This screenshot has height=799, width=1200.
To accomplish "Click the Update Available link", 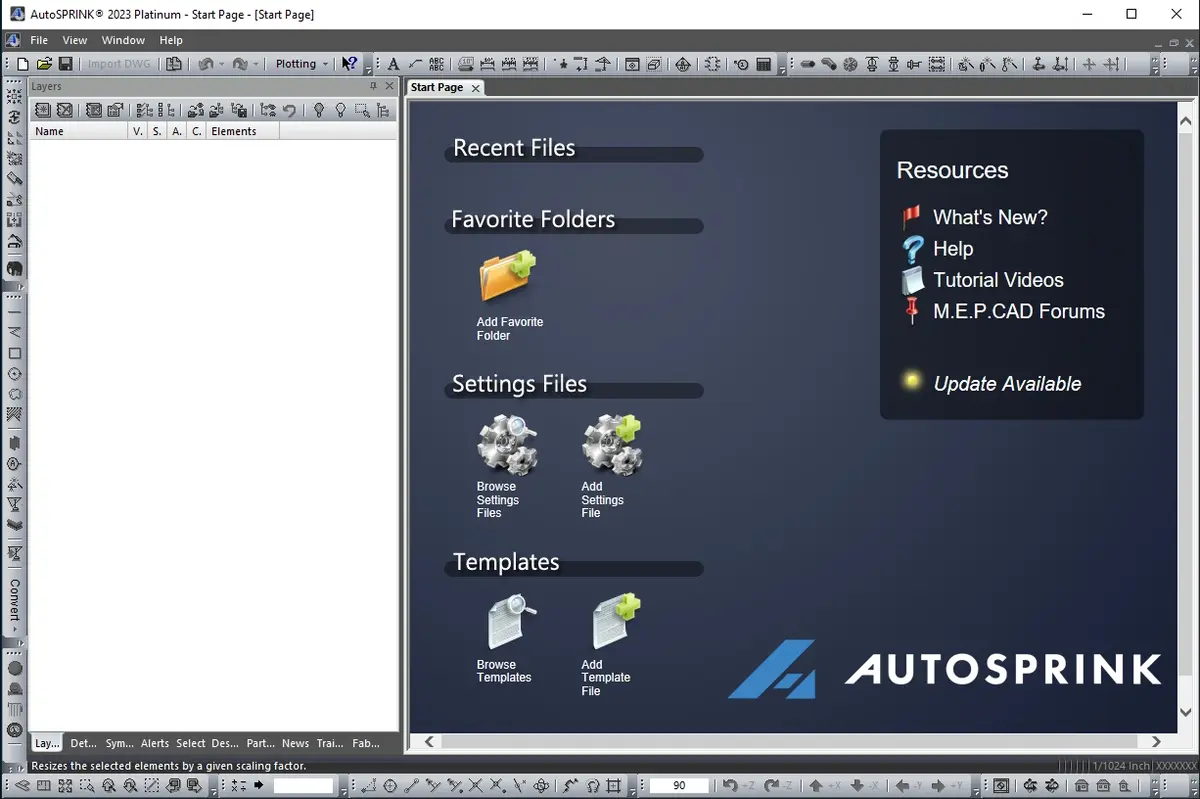I will 1007,384.
